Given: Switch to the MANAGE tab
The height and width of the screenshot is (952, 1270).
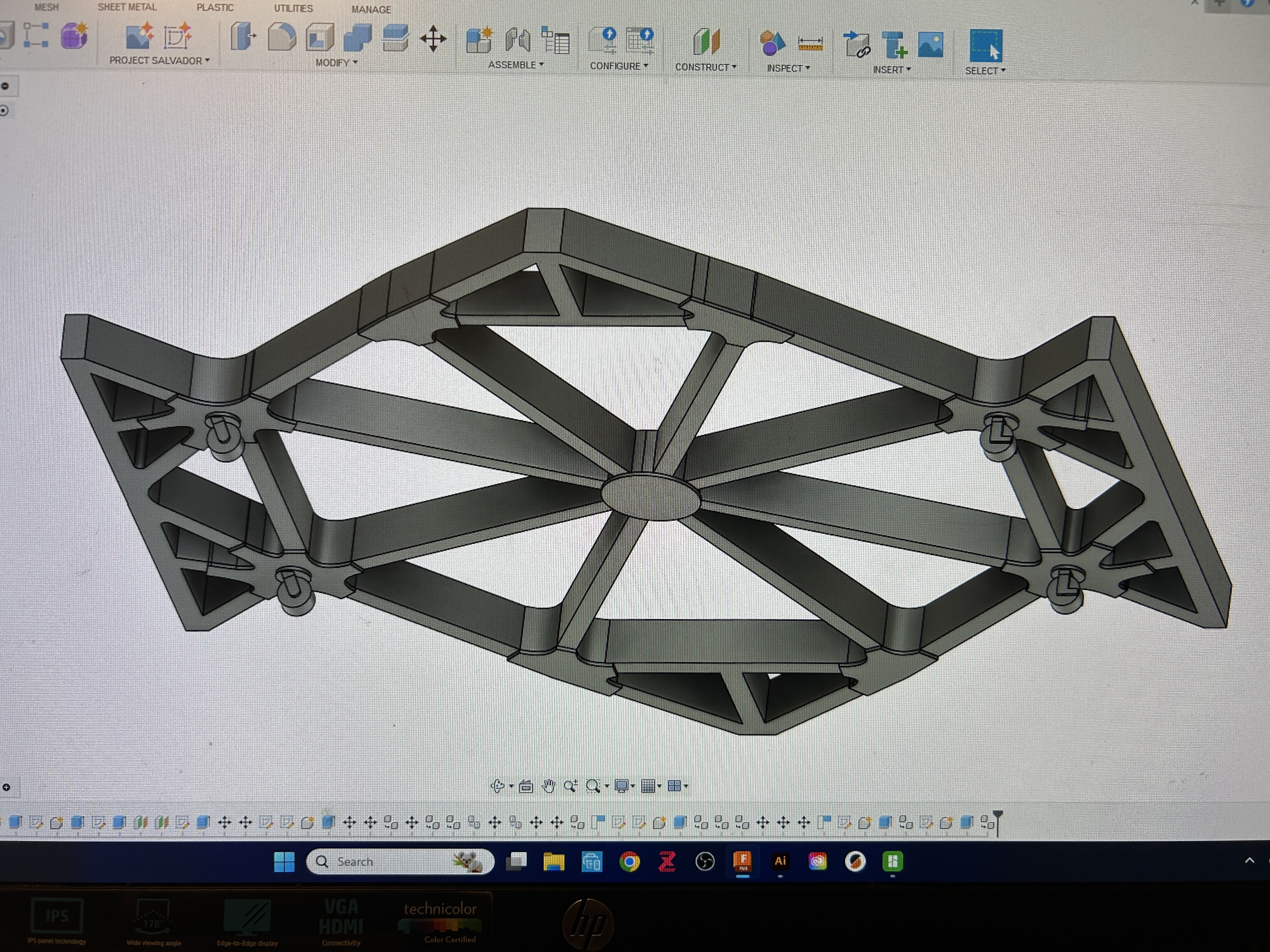Looking at the screenshot, I should pos(371,10).
